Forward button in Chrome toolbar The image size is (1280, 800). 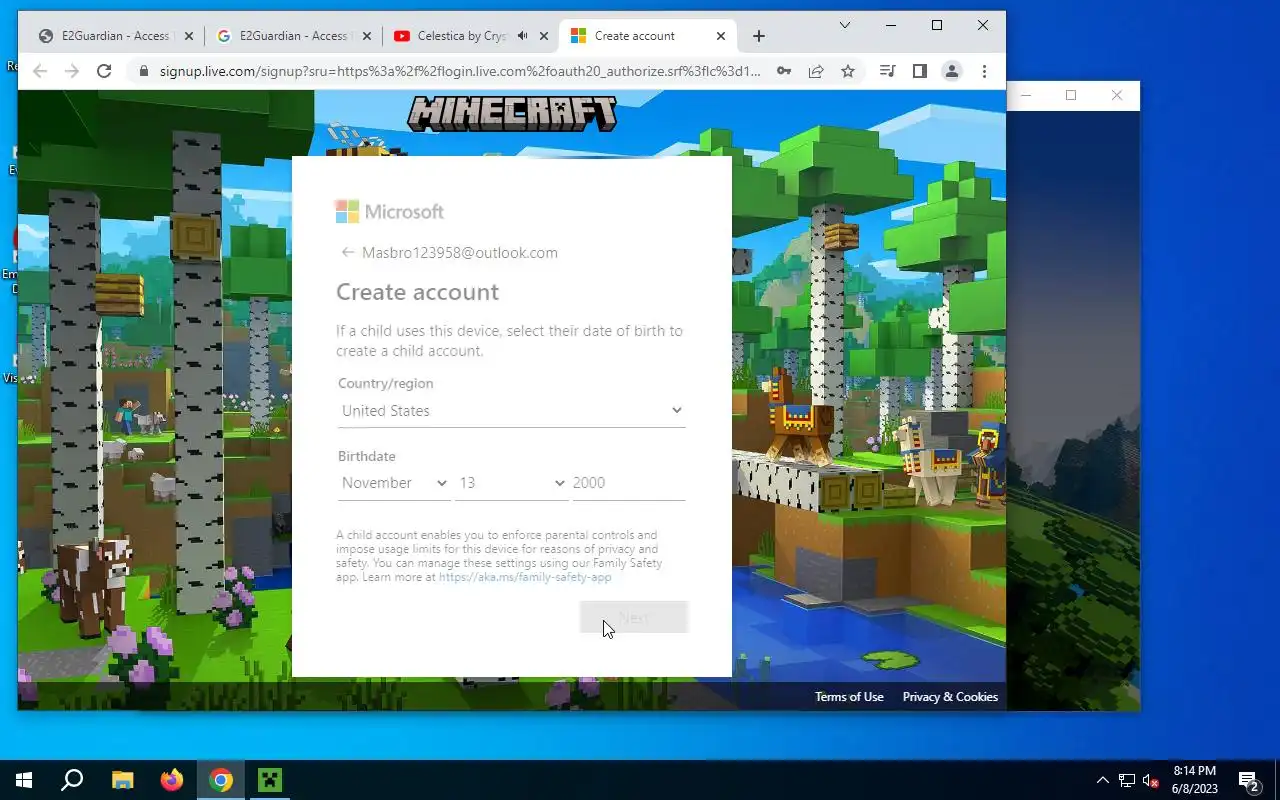[x=72, y=71]
